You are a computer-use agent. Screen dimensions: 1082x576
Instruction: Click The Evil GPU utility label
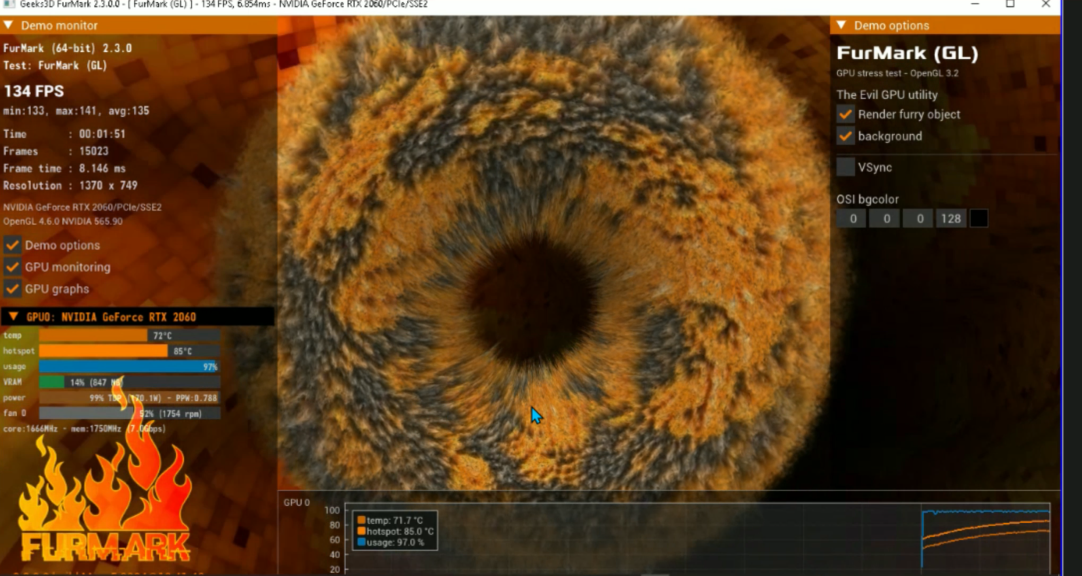click(x=887, y=95)
